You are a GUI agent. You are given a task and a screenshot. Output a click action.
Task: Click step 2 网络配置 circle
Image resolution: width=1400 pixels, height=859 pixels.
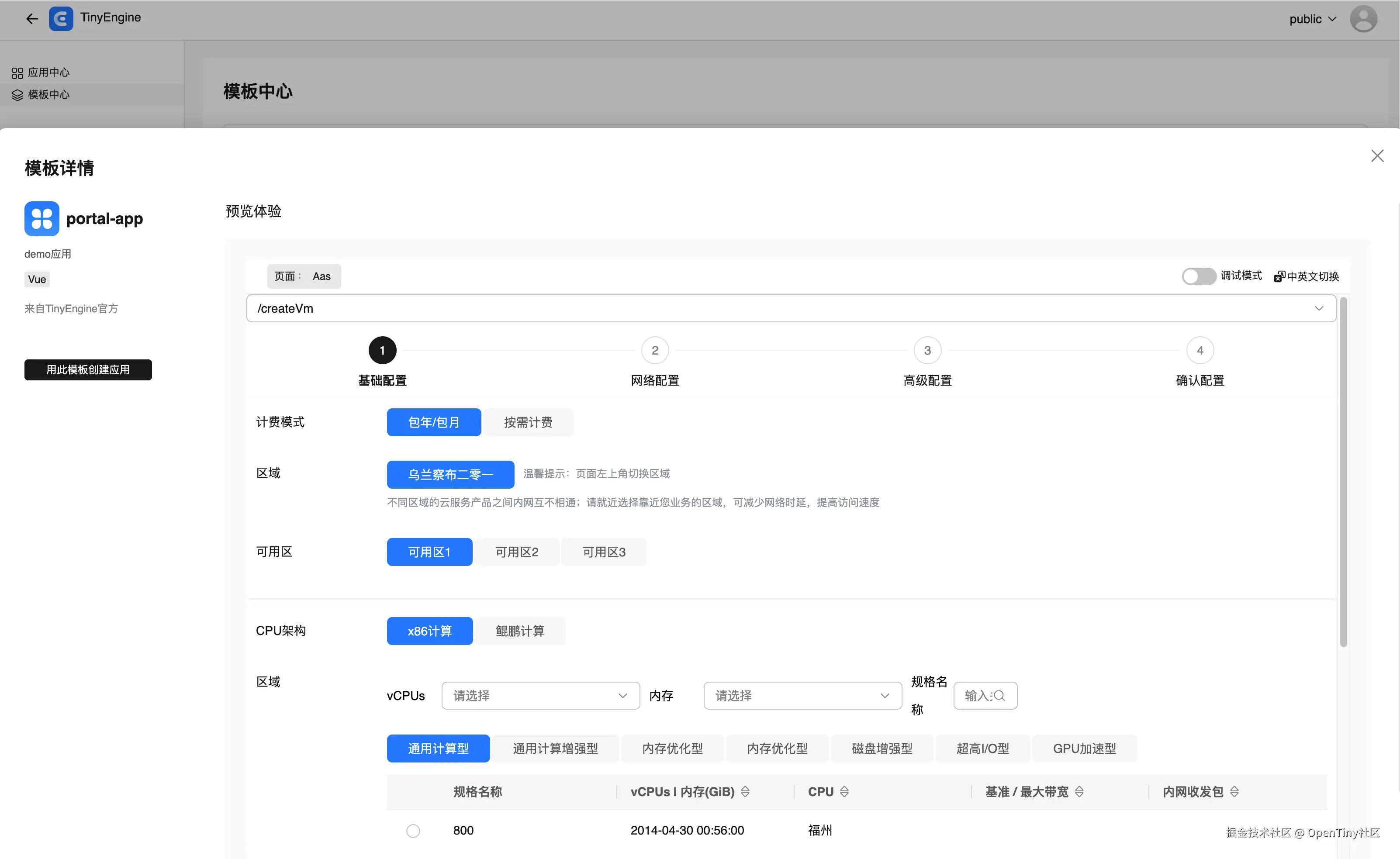click(654, 351)
